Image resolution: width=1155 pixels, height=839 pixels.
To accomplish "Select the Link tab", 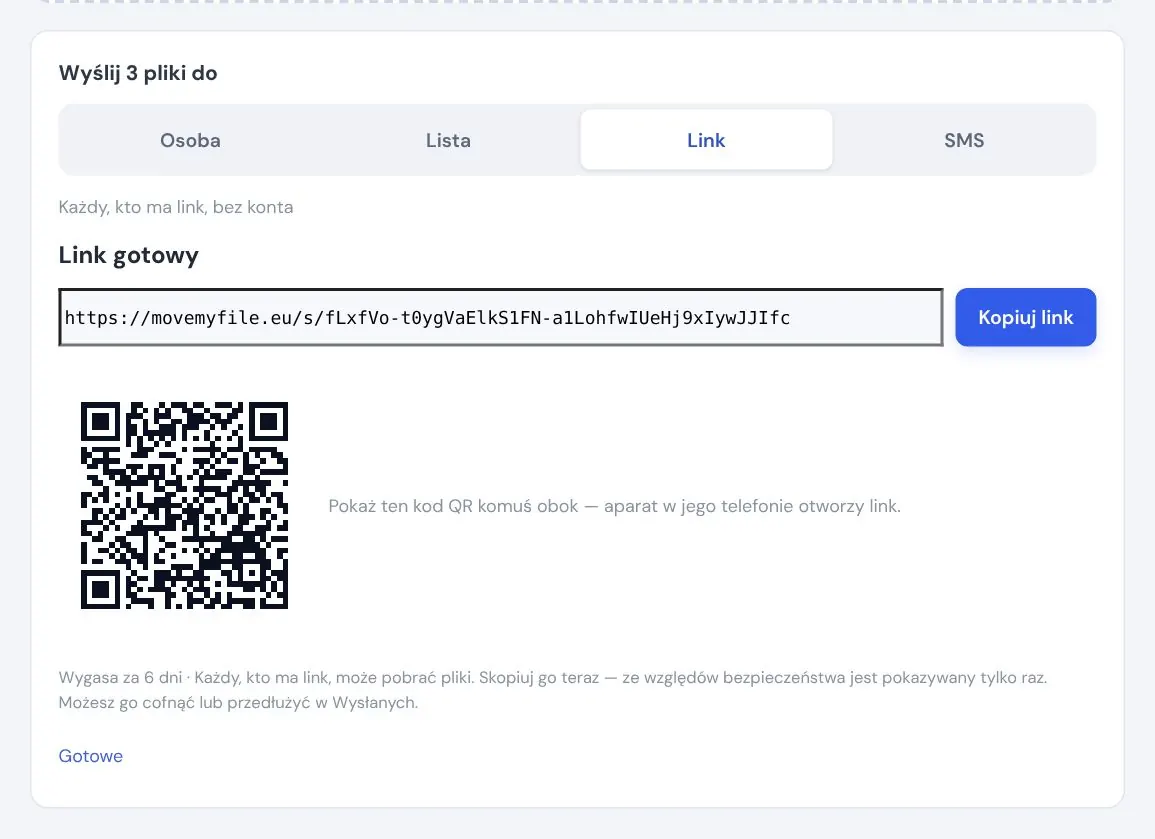I will pyautogui.click(x=706, y=140).
